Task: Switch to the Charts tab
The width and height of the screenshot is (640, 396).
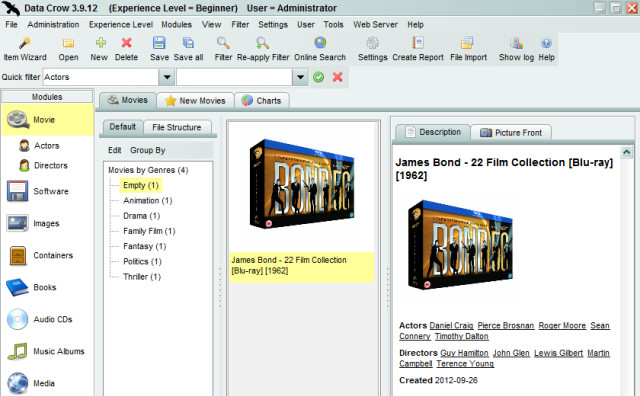Action: 262,100
